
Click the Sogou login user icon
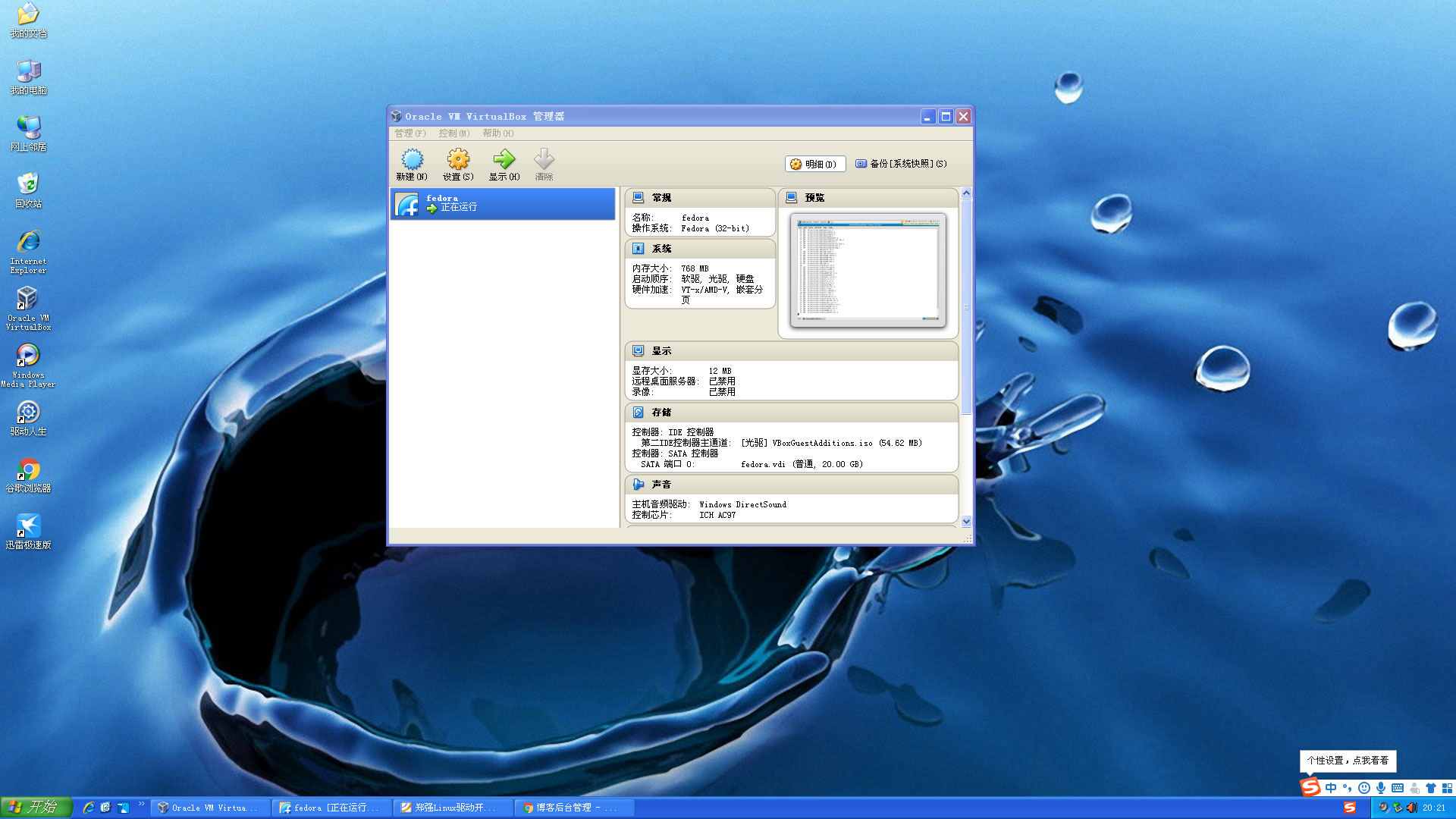tap(1414, 789)
